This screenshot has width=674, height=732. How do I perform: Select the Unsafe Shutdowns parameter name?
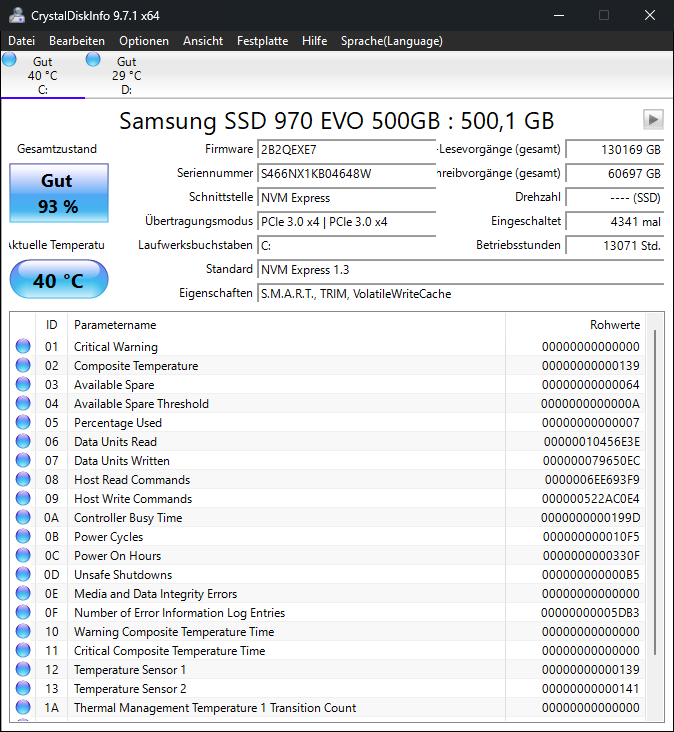coord(123,575)
